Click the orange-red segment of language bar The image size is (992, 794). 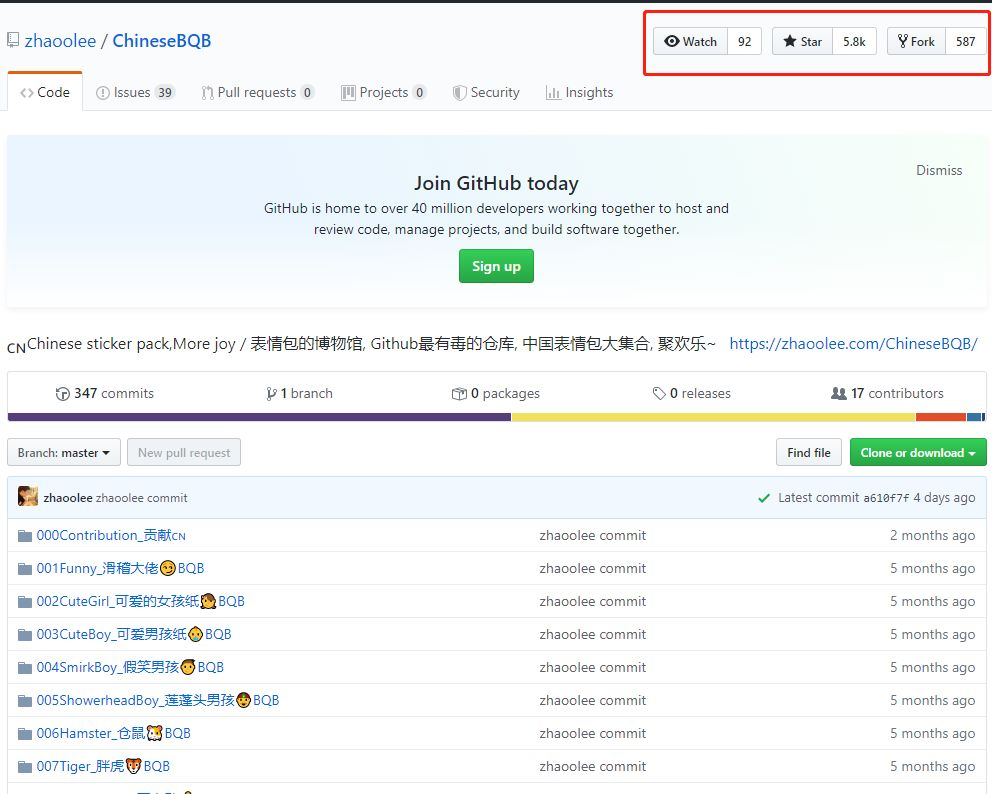(x=941, y=417)
